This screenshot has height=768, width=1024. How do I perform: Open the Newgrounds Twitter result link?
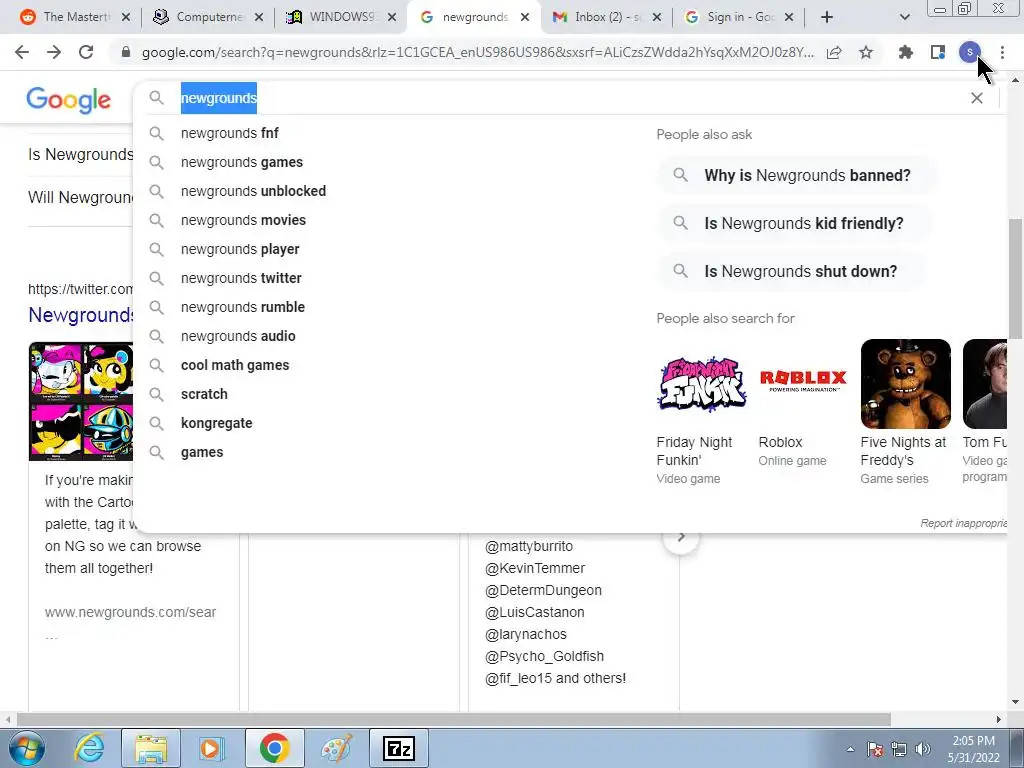pos(81,315)
